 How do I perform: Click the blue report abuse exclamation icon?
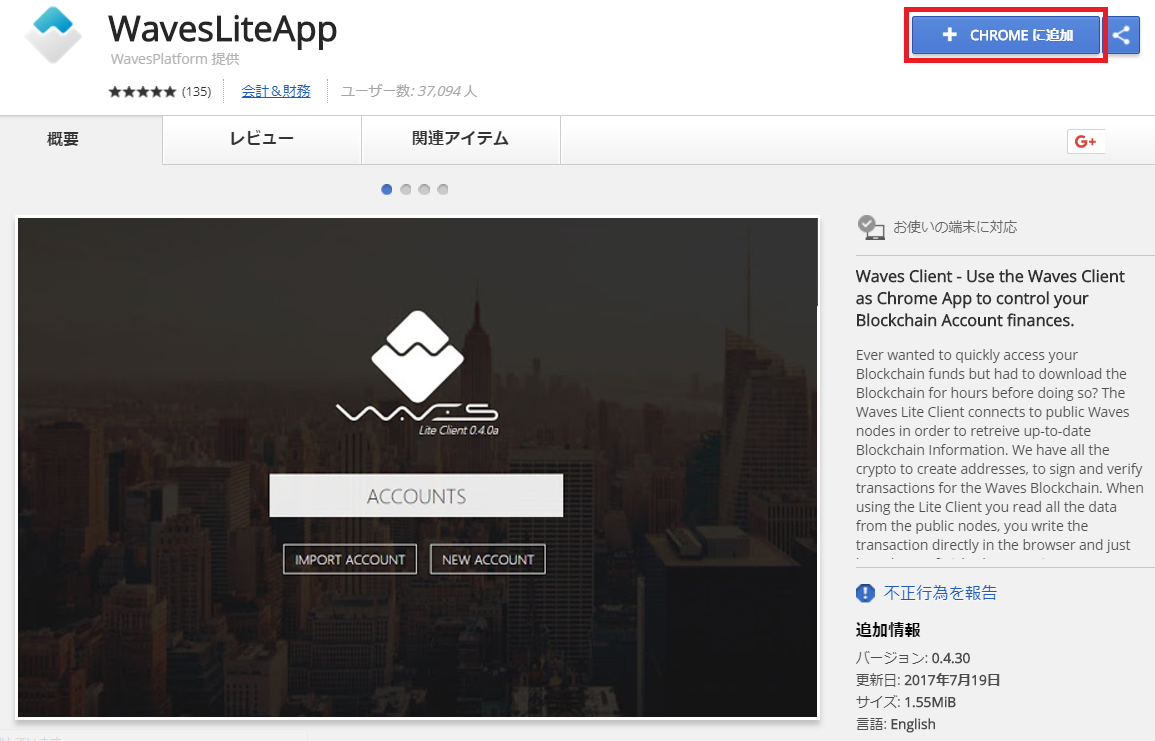tap(866, 593)
